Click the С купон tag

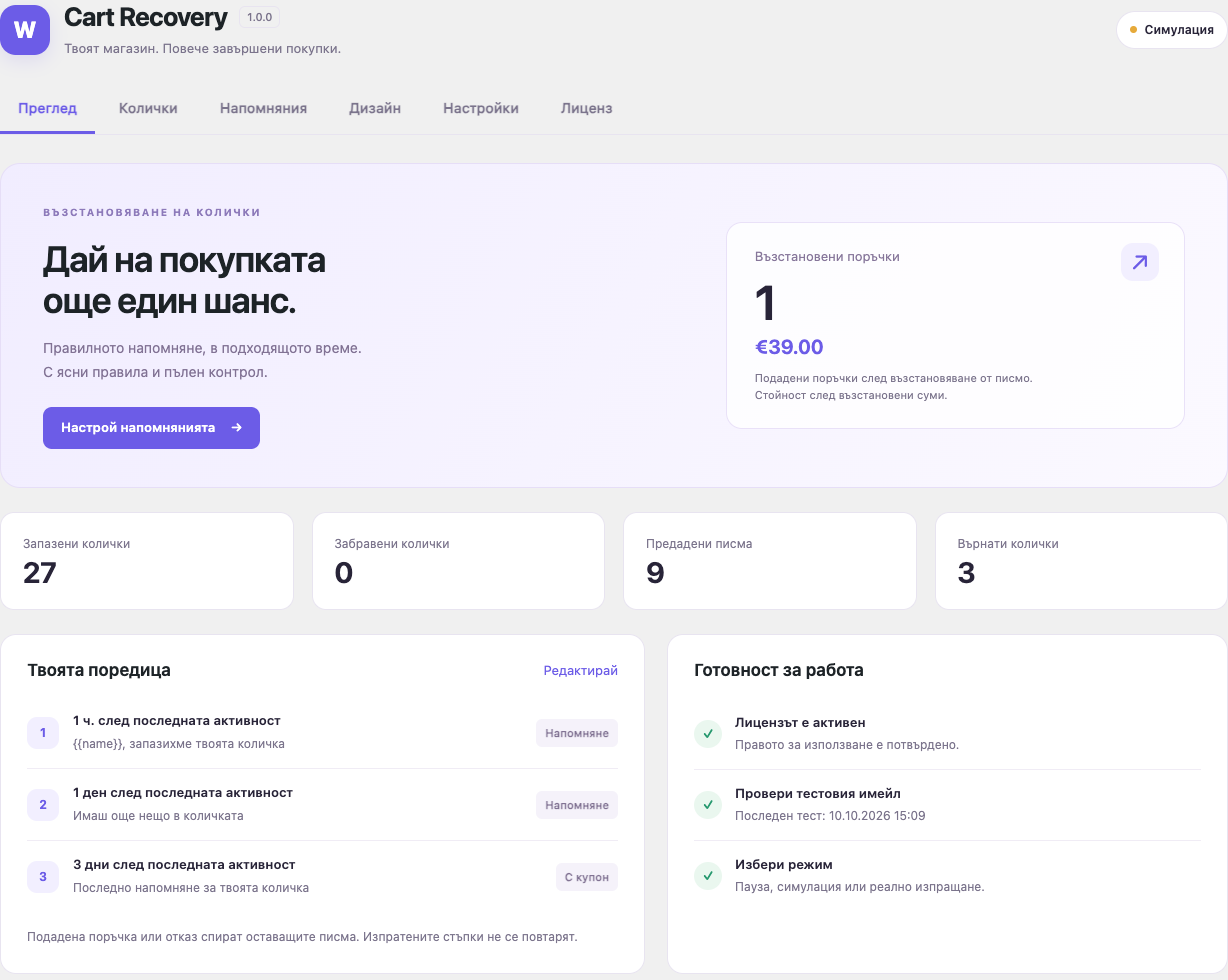[x=587, y=877]
